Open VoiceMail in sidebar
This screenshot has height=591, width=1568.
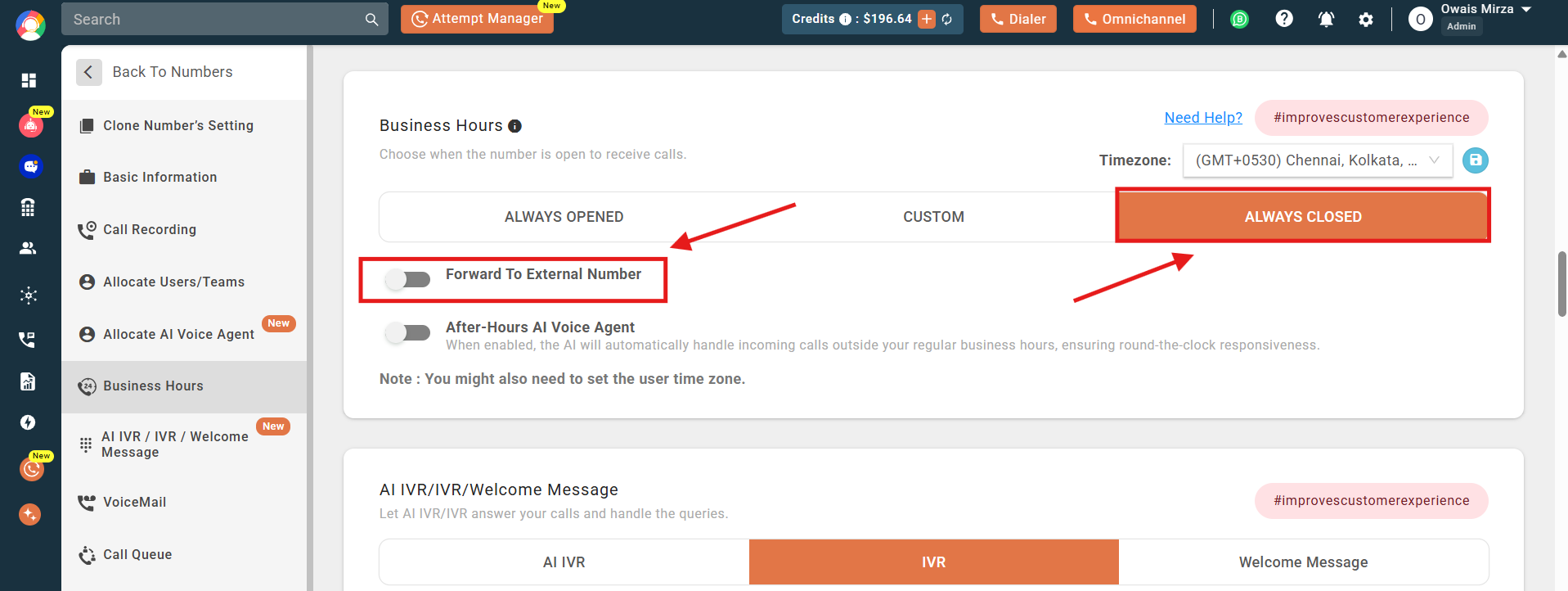tap(184, 503)
